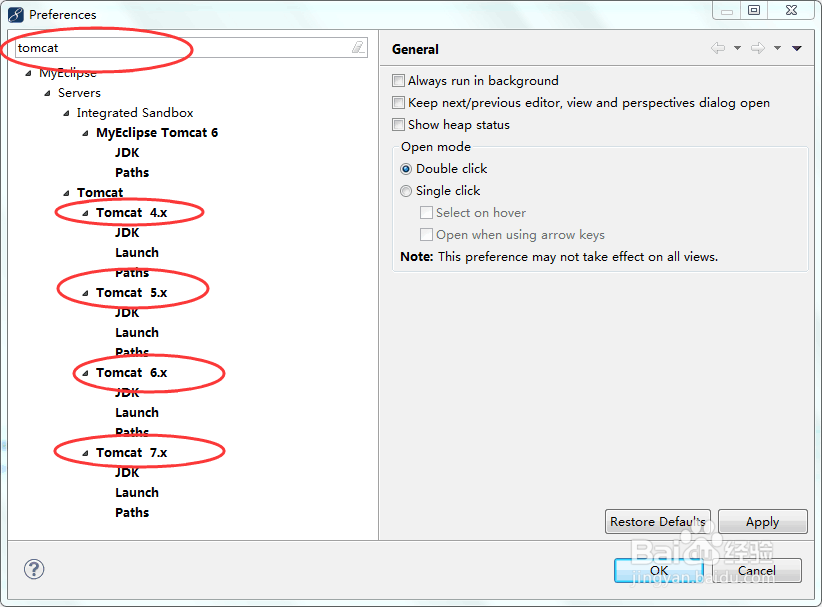Click the Apply button
The width and height of the screenshot is (822, 607).
(763, 522)
